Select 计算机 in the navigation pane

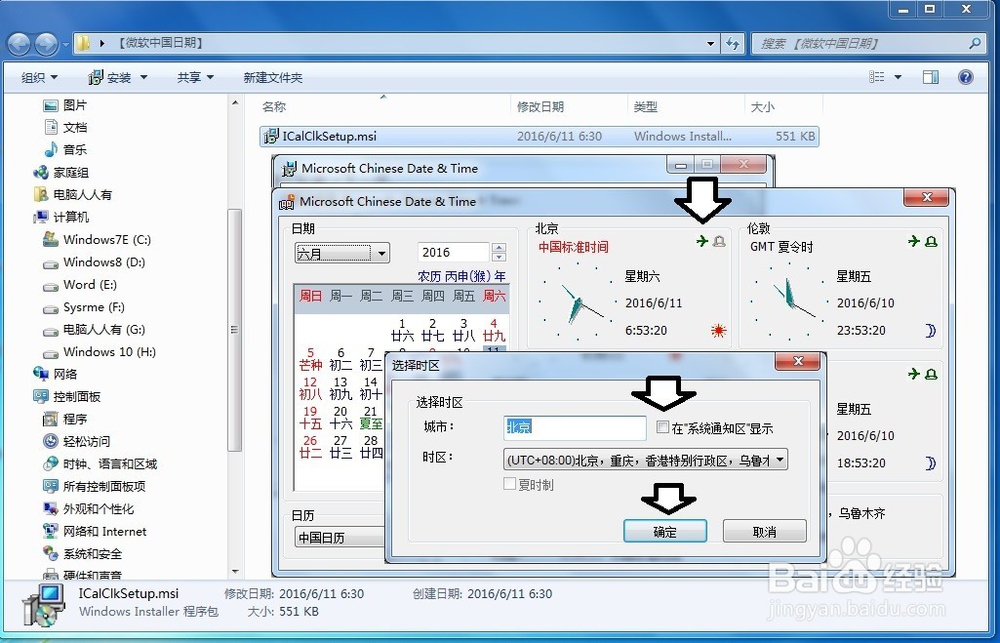pyautogui.click(x=61, y=217)
